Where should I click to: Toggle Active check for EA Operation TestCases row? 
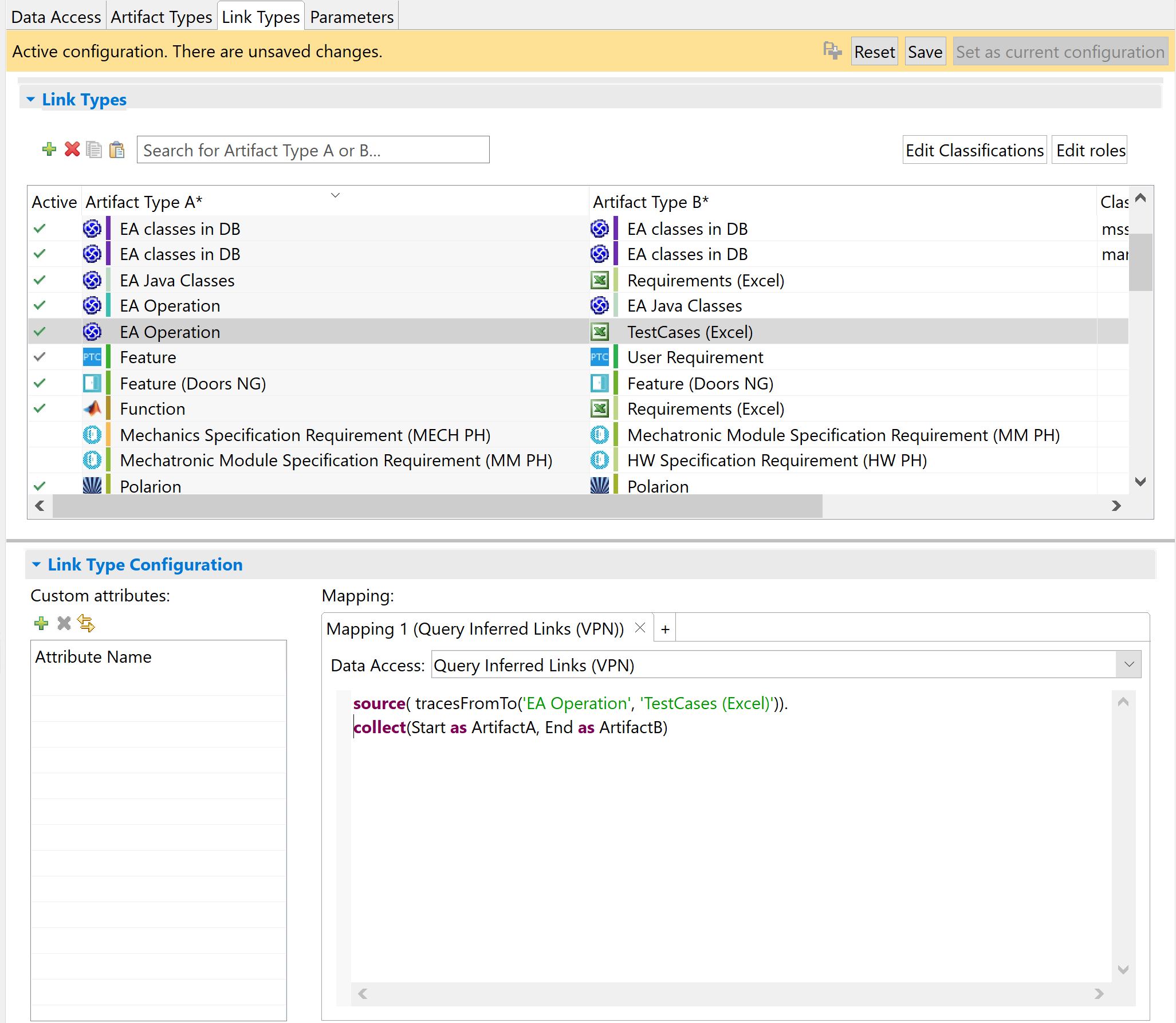pos(40,332)
